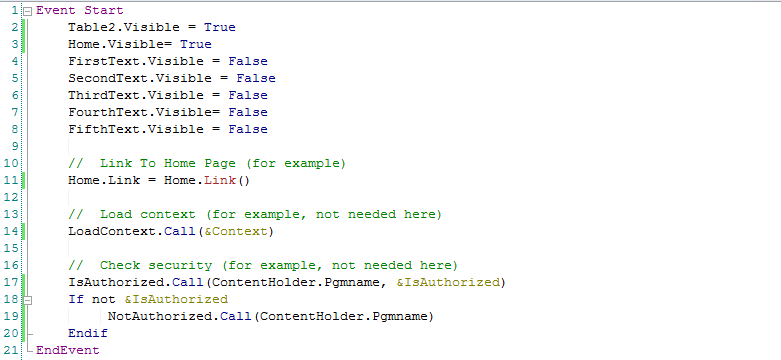The width and height of the screenshot is (781, 360).
Task: Click the Endif keyword
Action: (x=88, y=333)
